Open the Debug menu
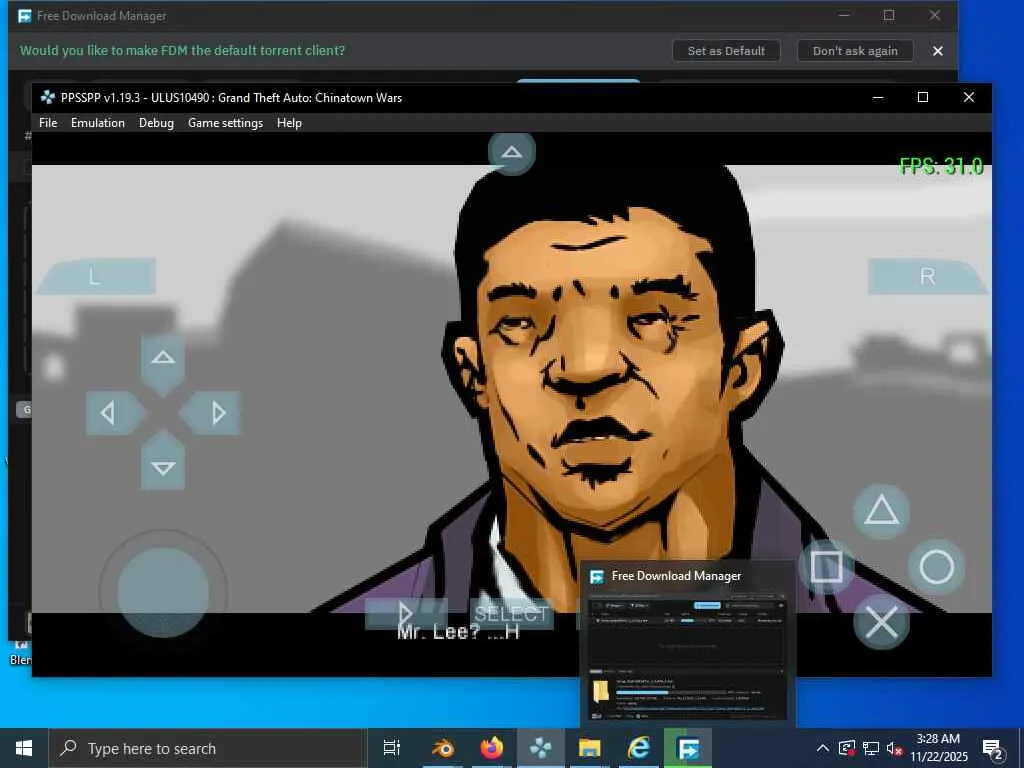This screenshot has width=1024, height=768. pos(156,123)
